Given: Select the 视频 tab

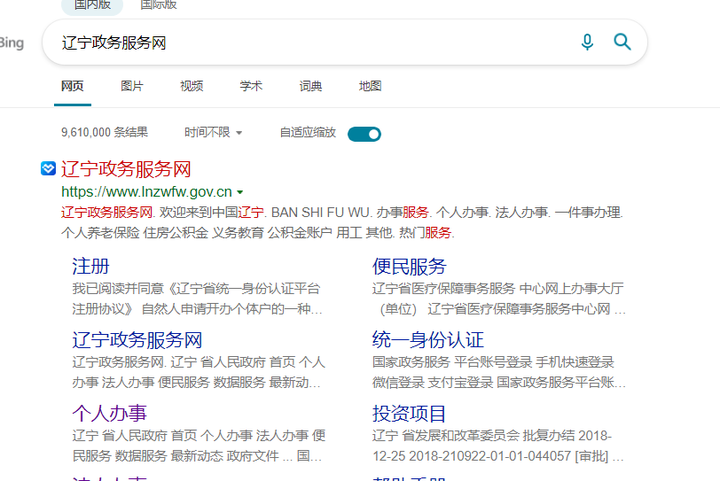Looking at the screenshot, I should pyautogui.click(x=191, y=86).
